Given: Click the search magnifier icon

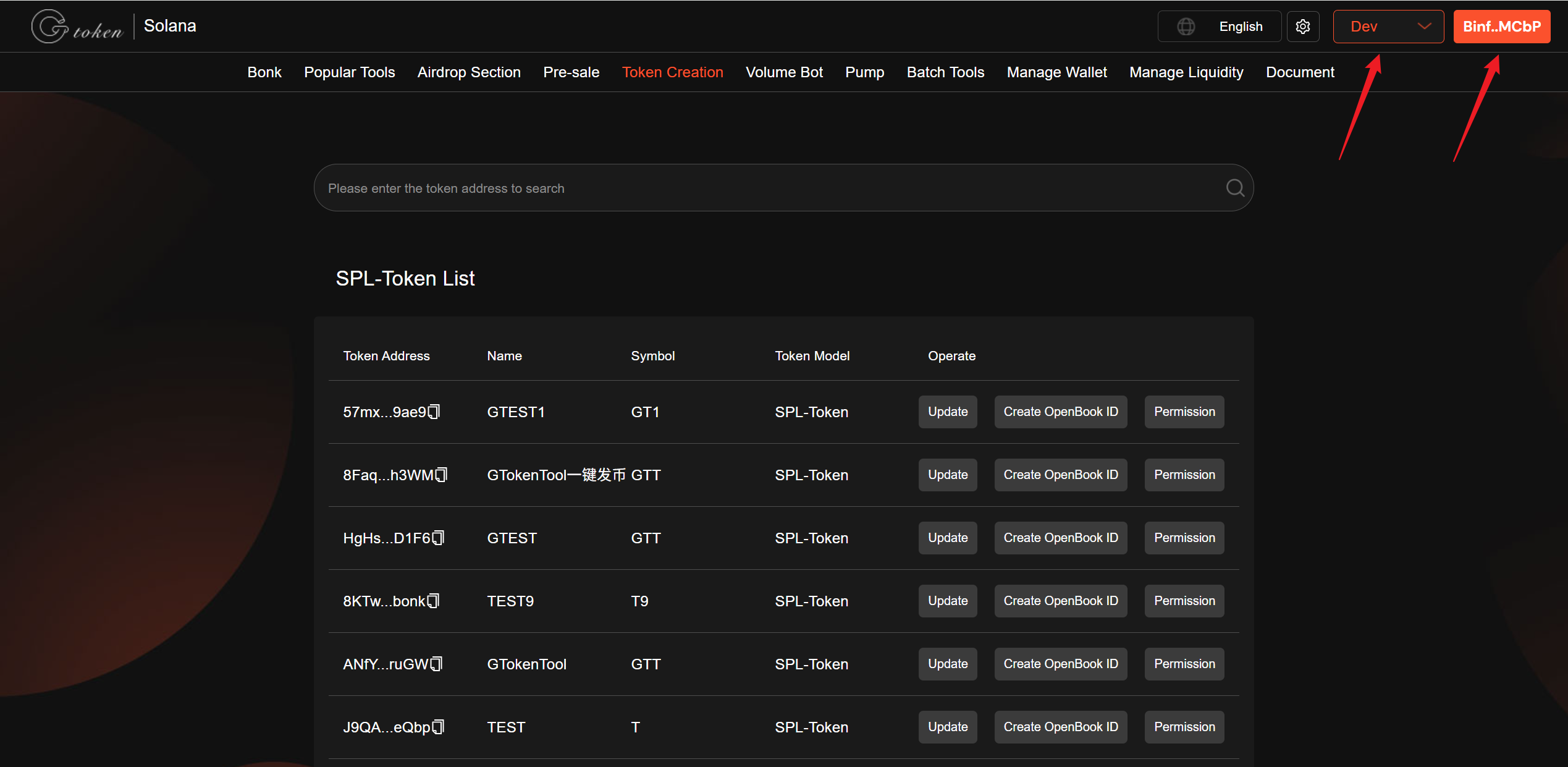Looking at the screenshot, I should pos(1234,188).
